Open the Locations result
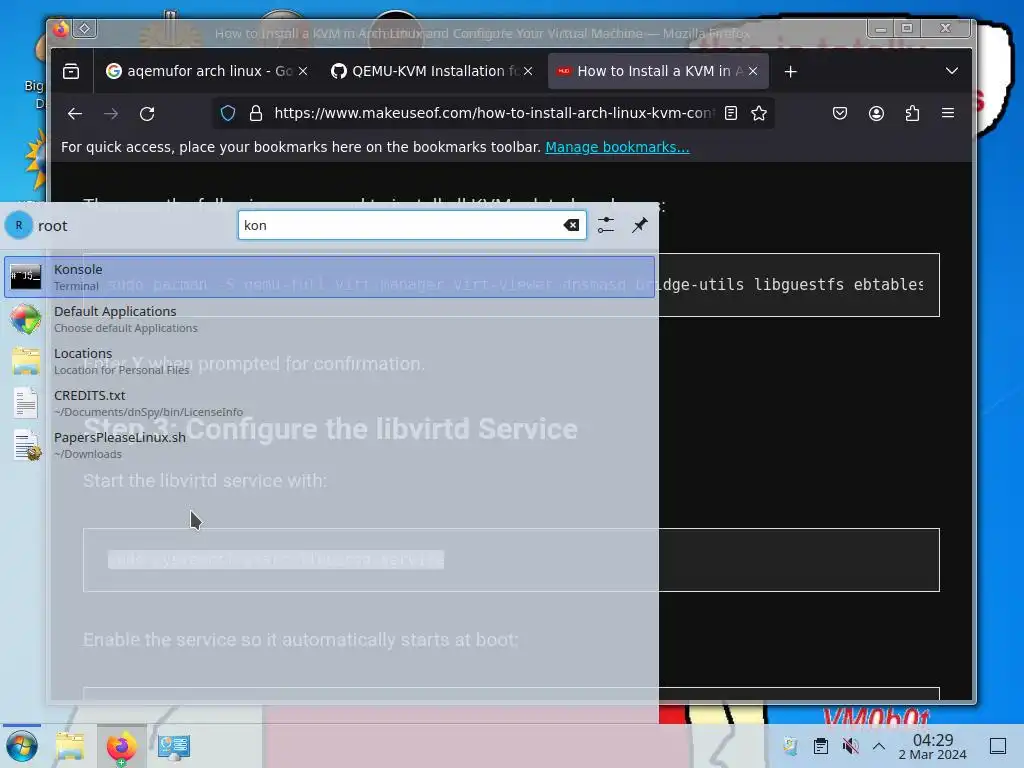 pos(329,361)
